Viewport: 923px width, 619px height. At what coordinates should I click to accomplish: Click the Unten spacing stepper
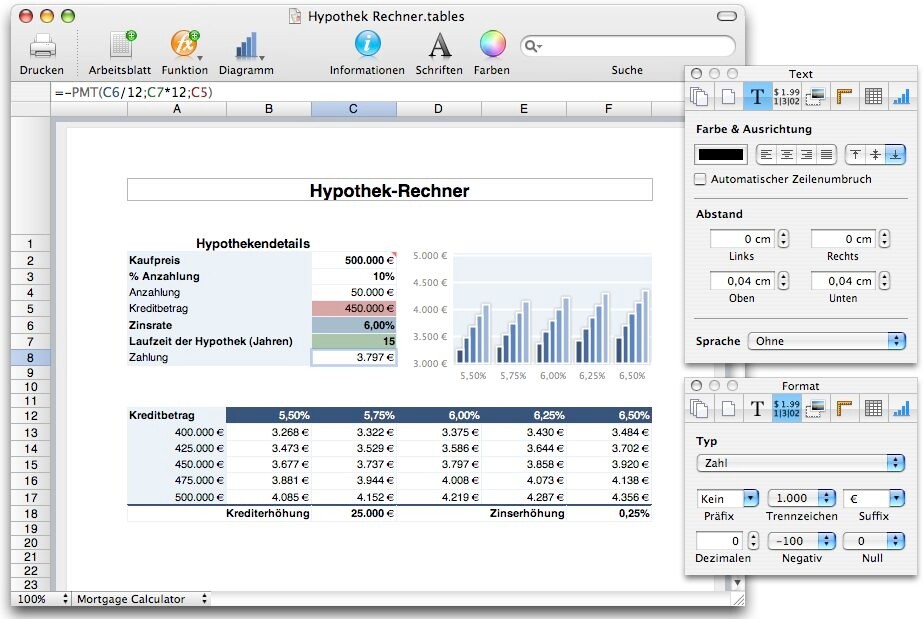(x=884, y=281)
